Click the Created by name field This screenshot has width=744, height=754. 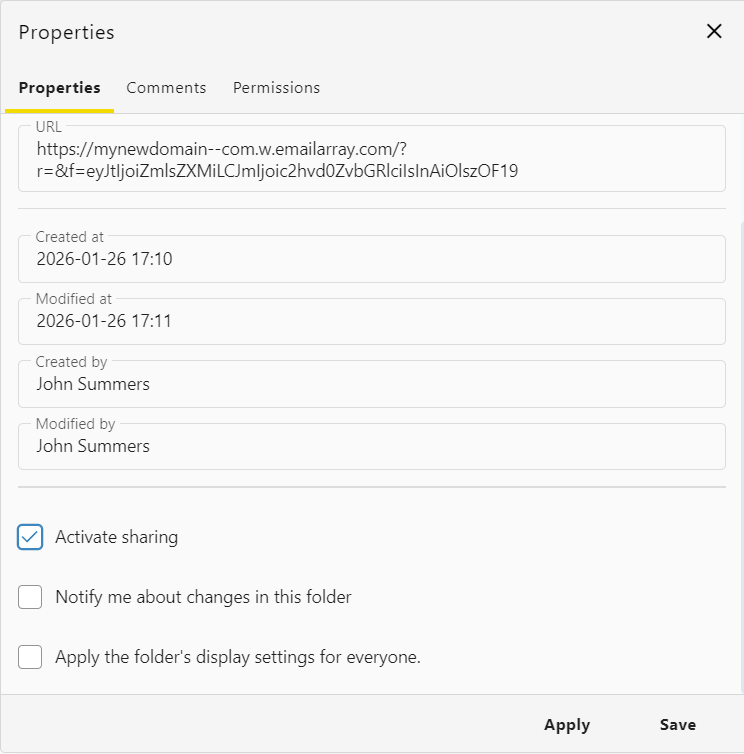tap(371, 384)
